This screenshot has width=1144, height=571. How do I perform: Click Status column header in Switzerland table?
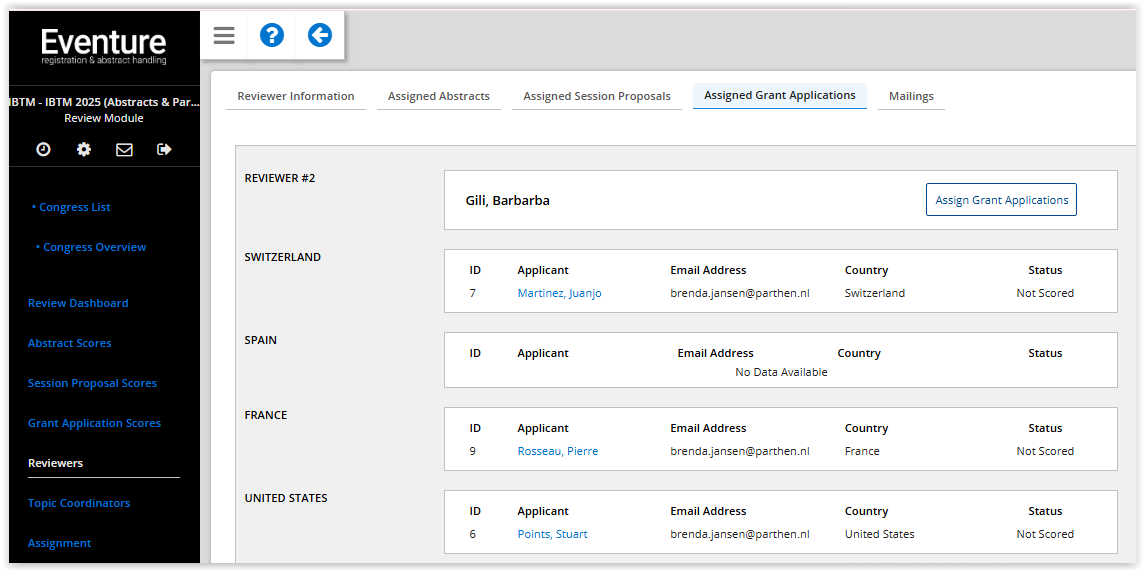tap(1045, 270)
